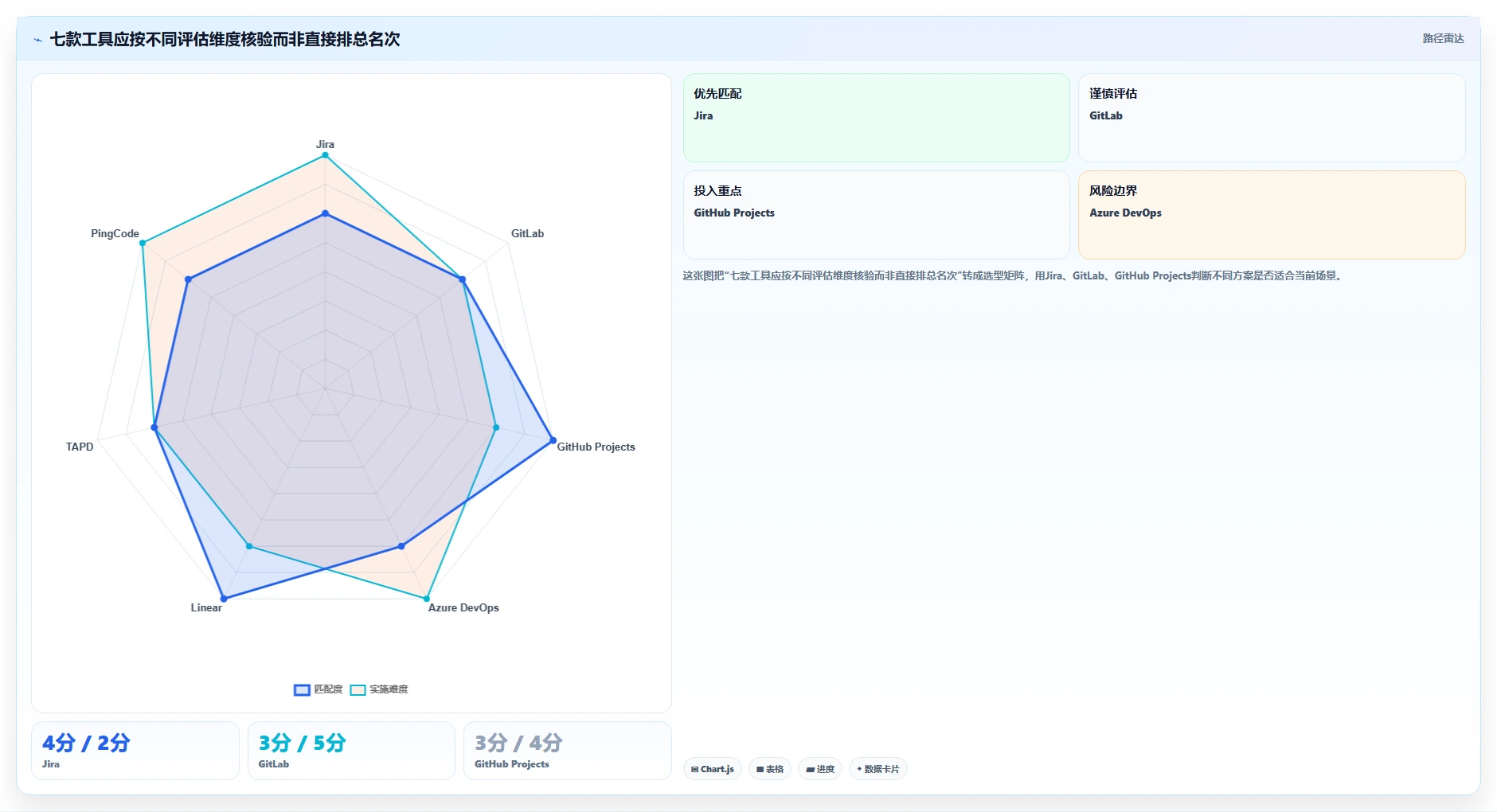
Task: Click the 匹配度 data point at Azure DevOps
Action: [401, 546]
